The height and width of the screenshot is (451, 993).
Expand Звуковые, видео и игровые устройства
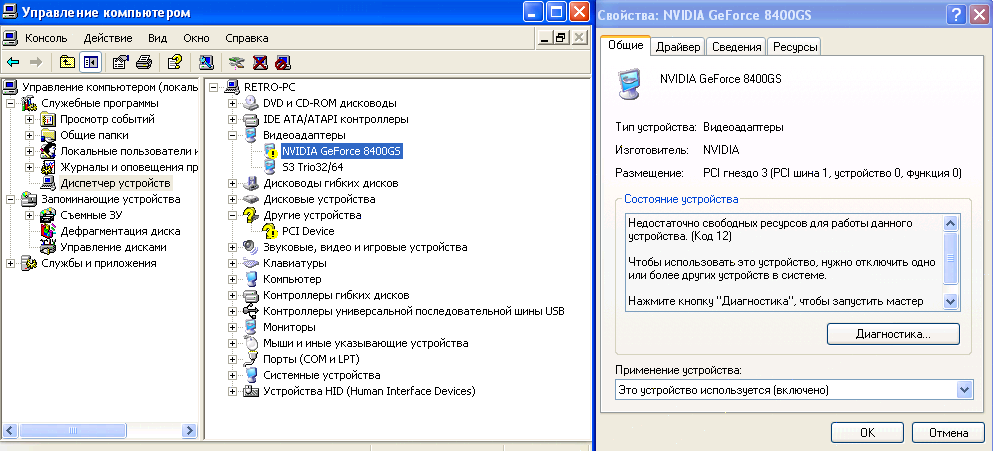(232, 247)
